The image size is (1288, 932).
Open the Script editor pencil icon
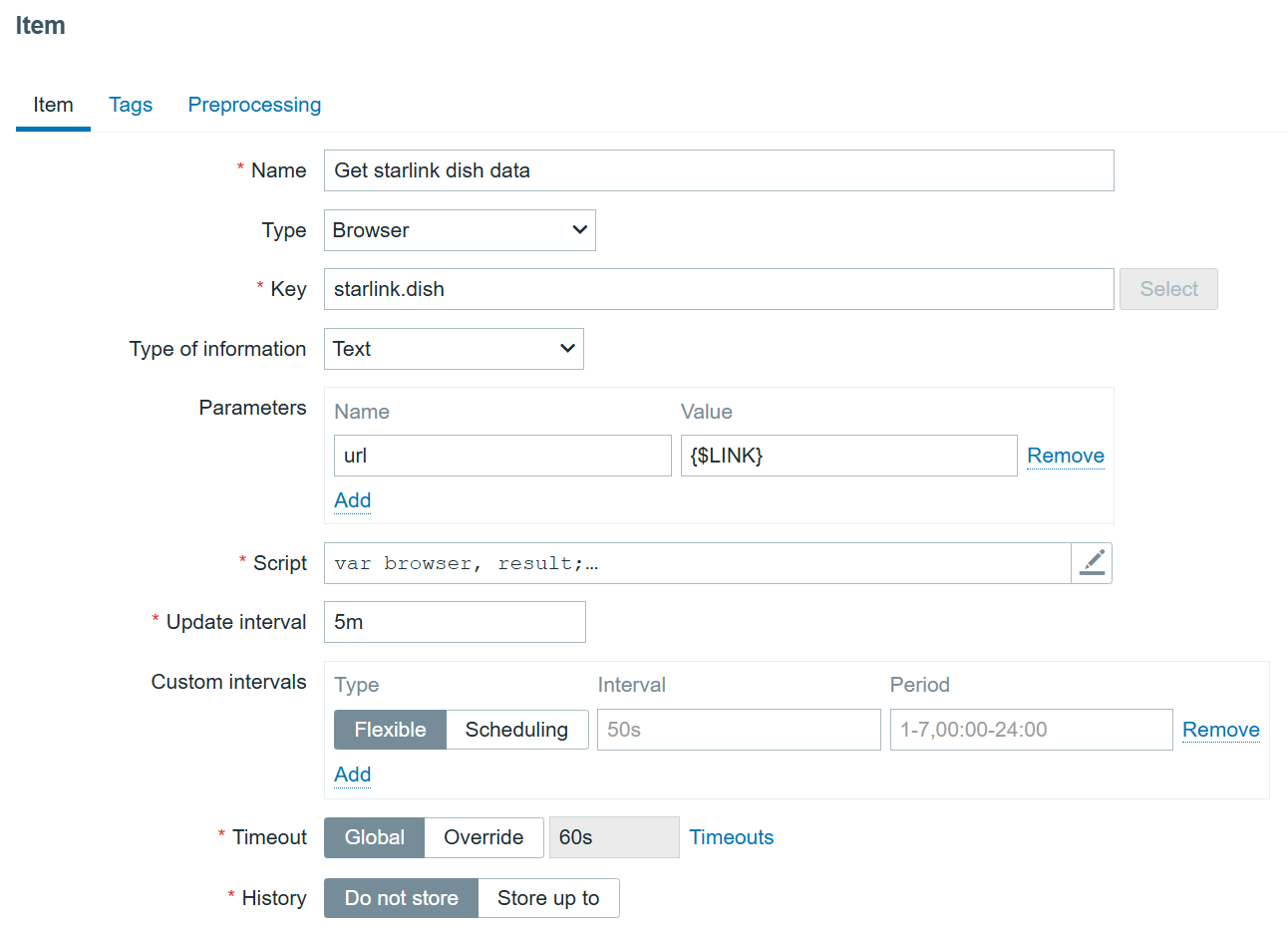(1092, 563)
